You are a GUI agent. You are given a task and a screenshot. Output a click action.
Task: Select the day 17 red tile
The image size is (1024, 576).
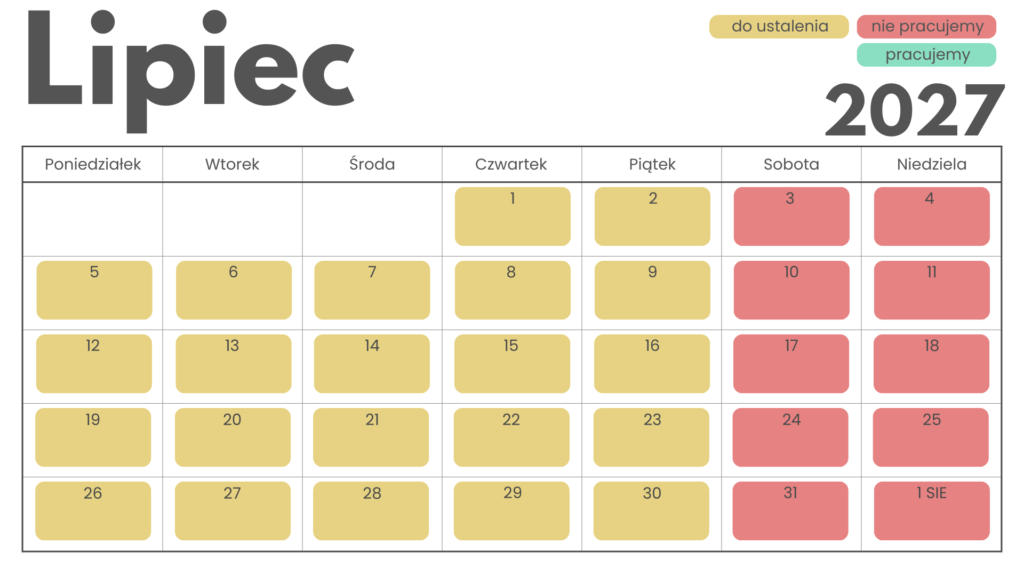pos(792,364)
